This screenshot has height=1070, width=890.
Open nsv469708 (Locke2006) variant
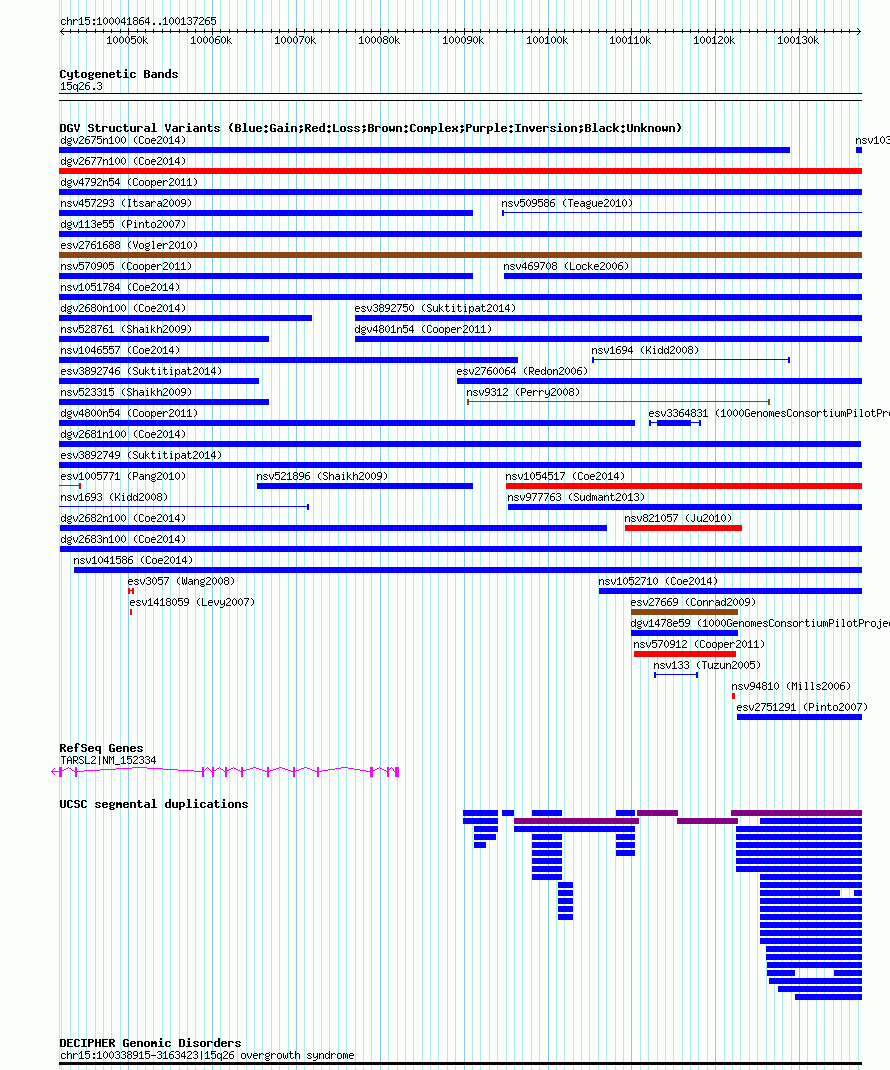coord(683,276)
